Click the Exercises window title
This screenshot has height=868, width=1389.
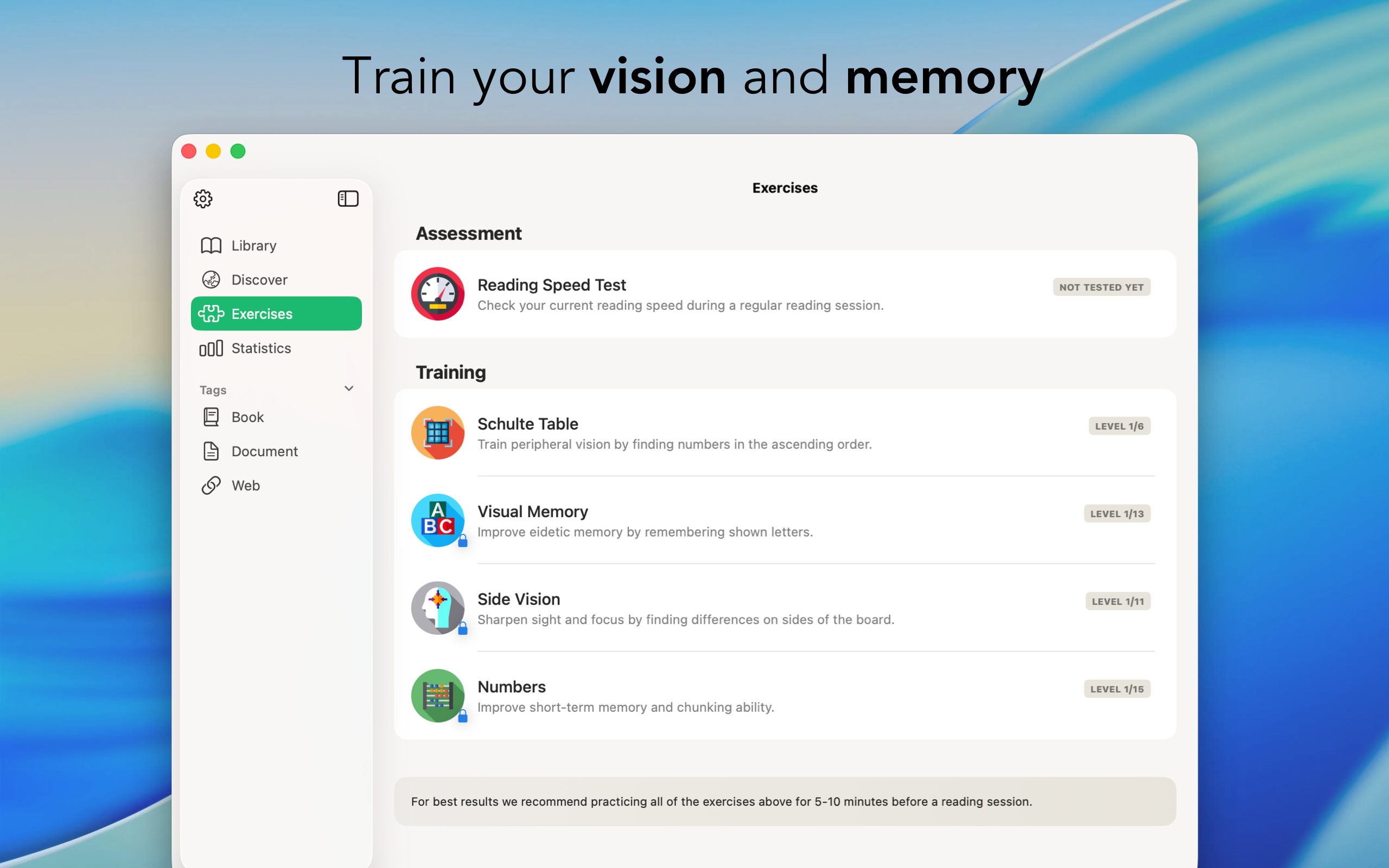[785, 188]
